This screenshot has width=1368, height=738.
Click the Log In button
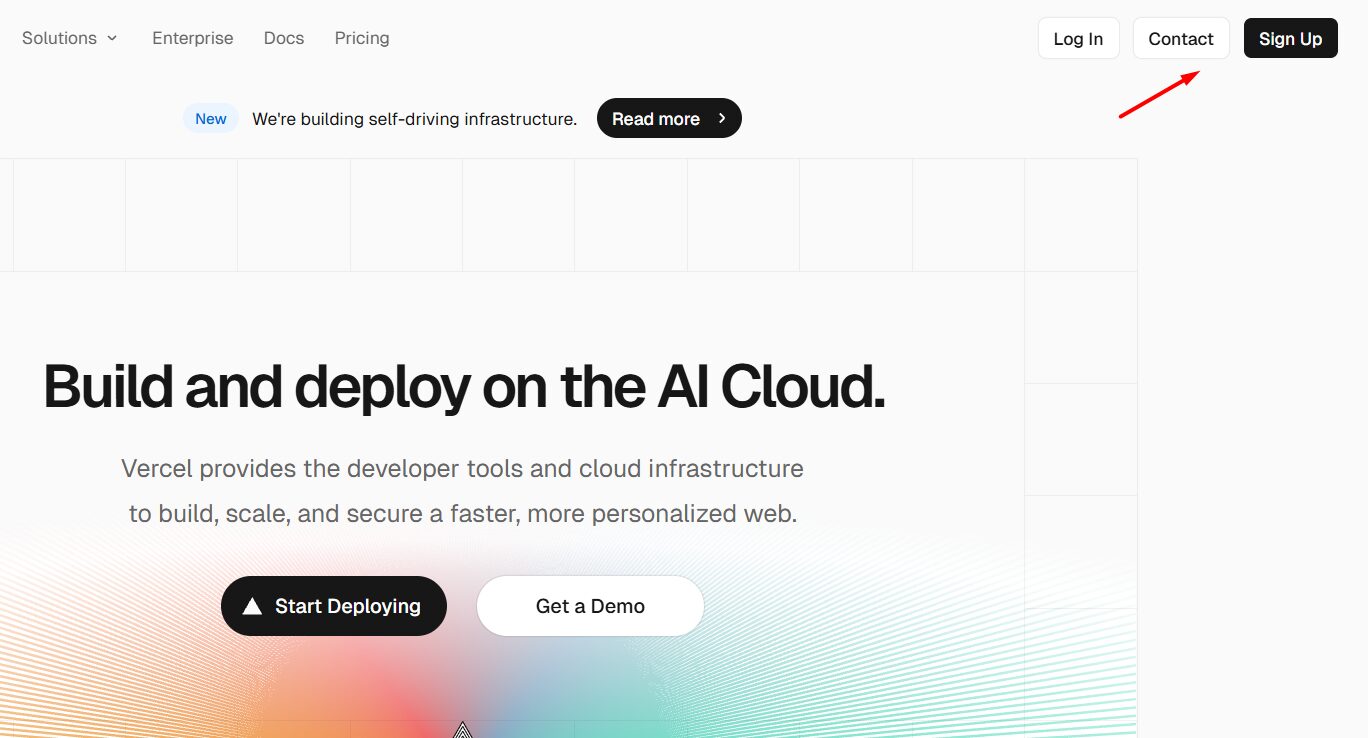1078,38
